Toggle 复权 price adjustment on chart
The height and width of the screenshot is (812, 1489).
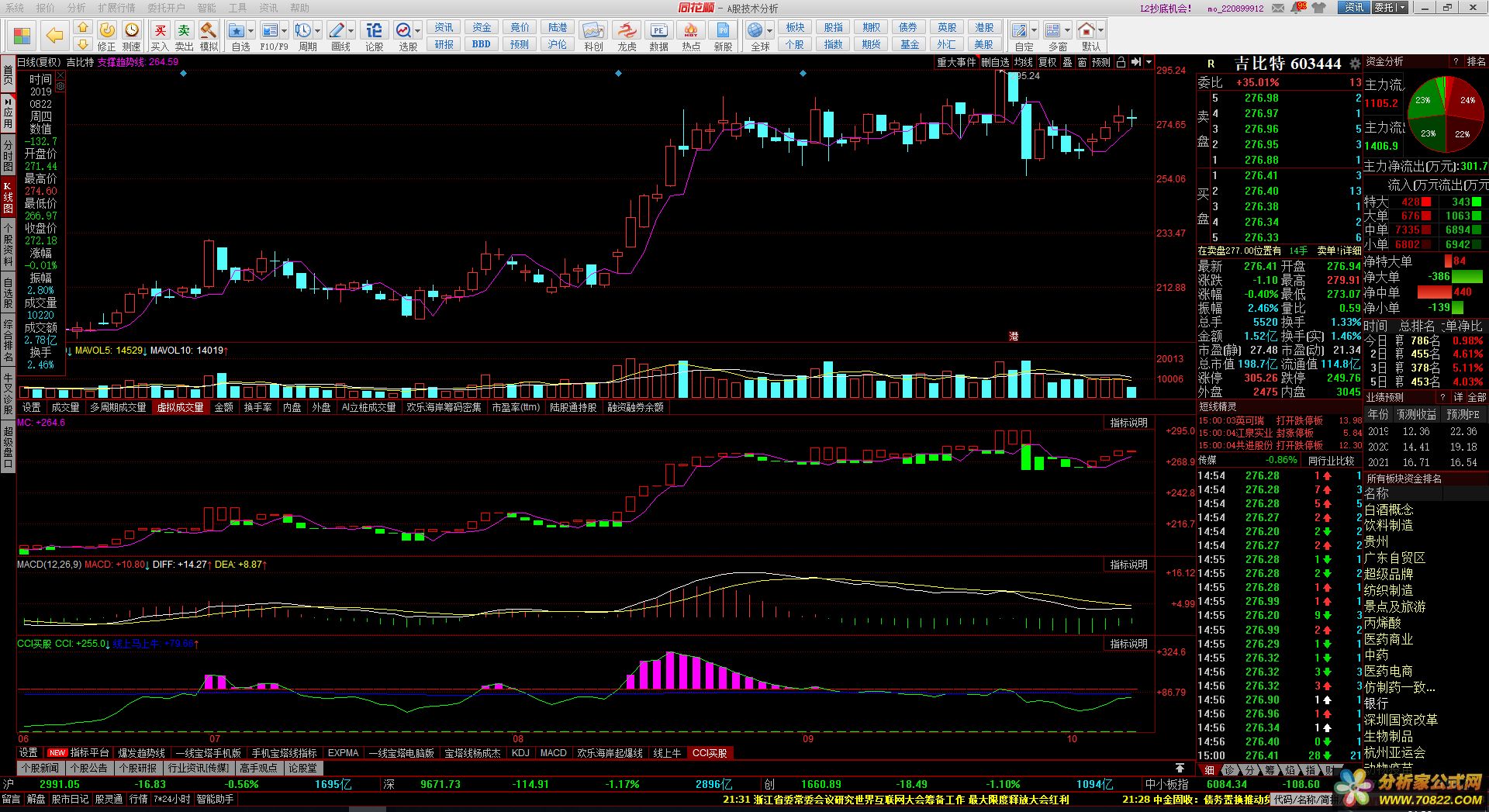(x=1048, y=62)
